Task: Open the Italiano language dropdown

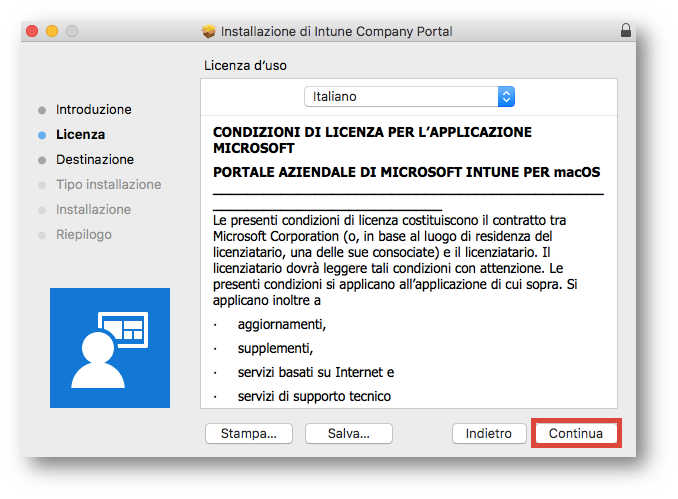Action: pyautogui.click(x=409, y=96)
